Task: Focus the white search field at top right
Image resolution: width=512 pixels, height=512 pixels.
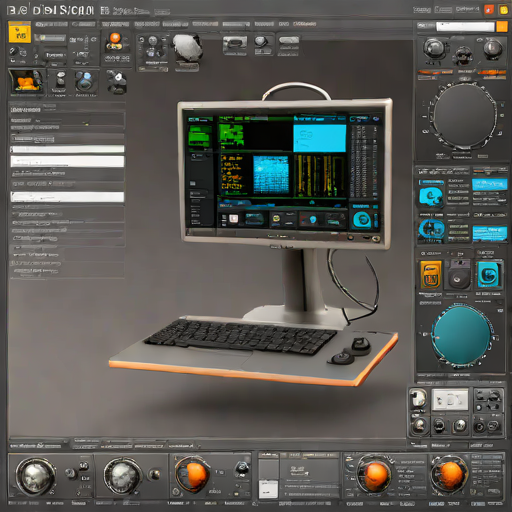Action: coord(465,27)
